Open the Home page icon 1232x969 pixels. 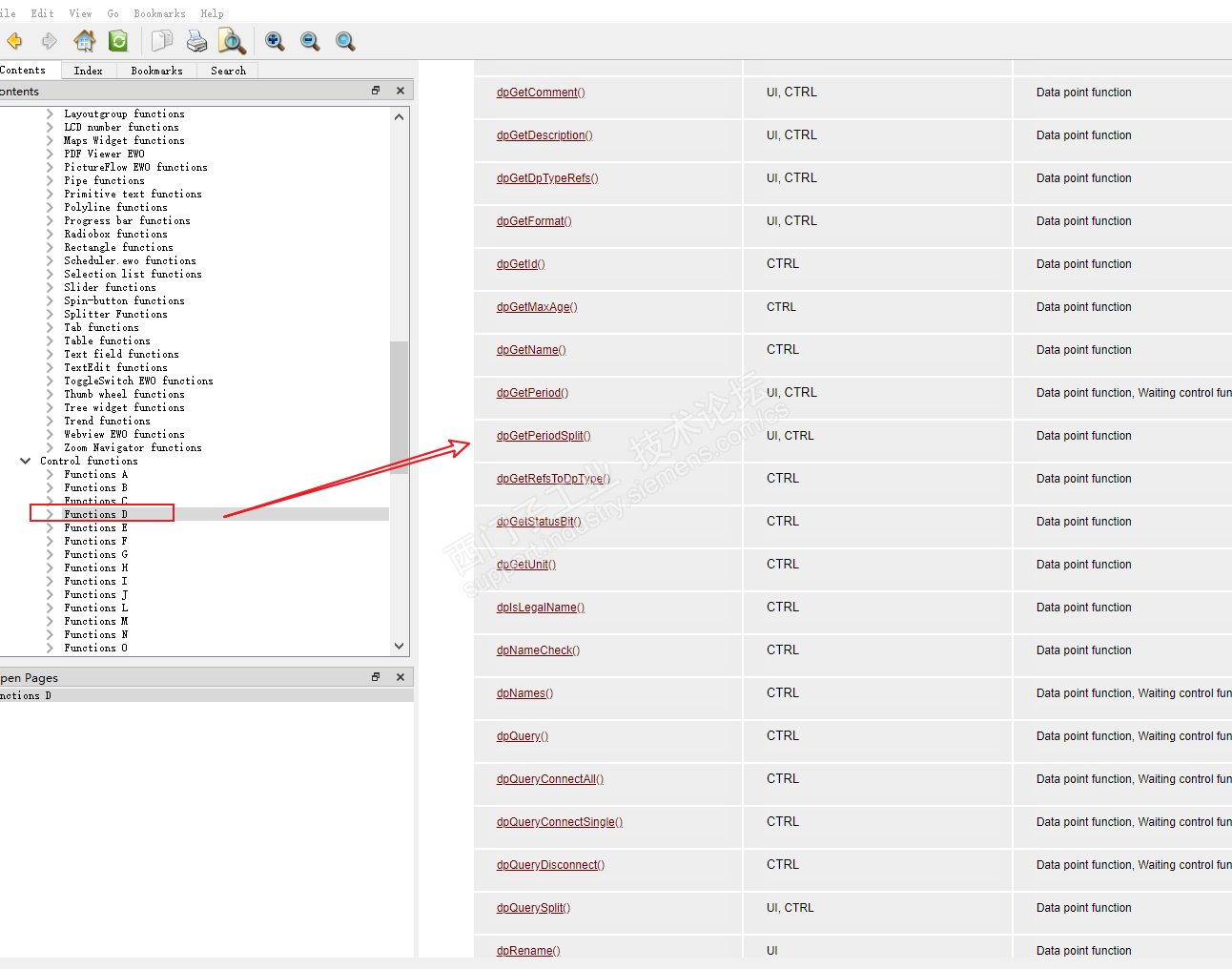(85, 41)
